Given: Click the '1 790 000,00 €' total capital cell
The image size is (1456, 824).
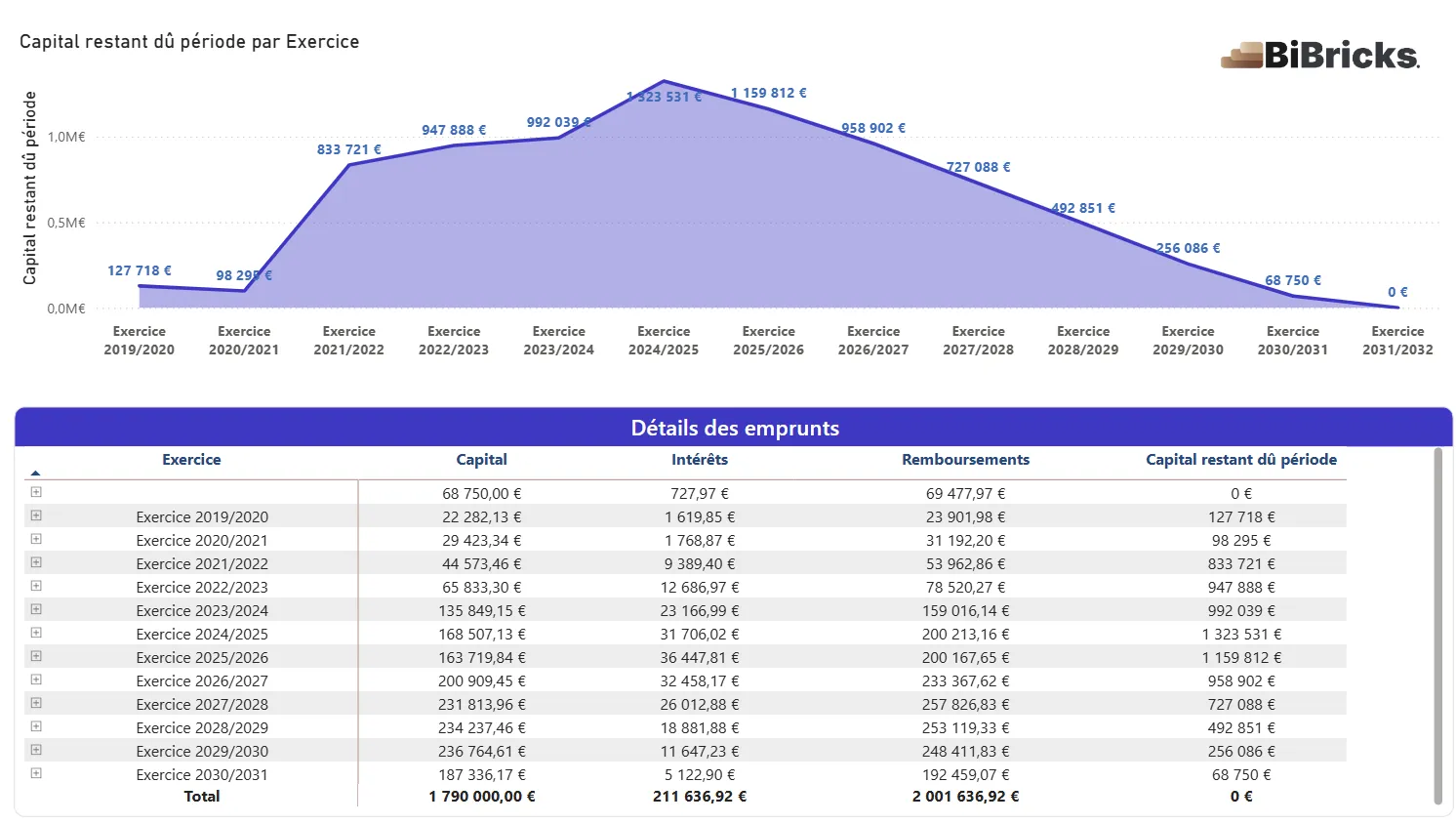Looking at the screenshot, I should pos(482,797).
